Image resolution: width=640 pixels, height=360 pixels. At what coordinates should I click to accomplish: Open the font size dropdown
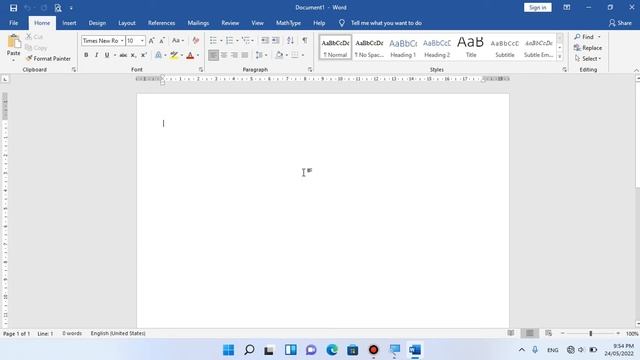click(x=142, y=41)
